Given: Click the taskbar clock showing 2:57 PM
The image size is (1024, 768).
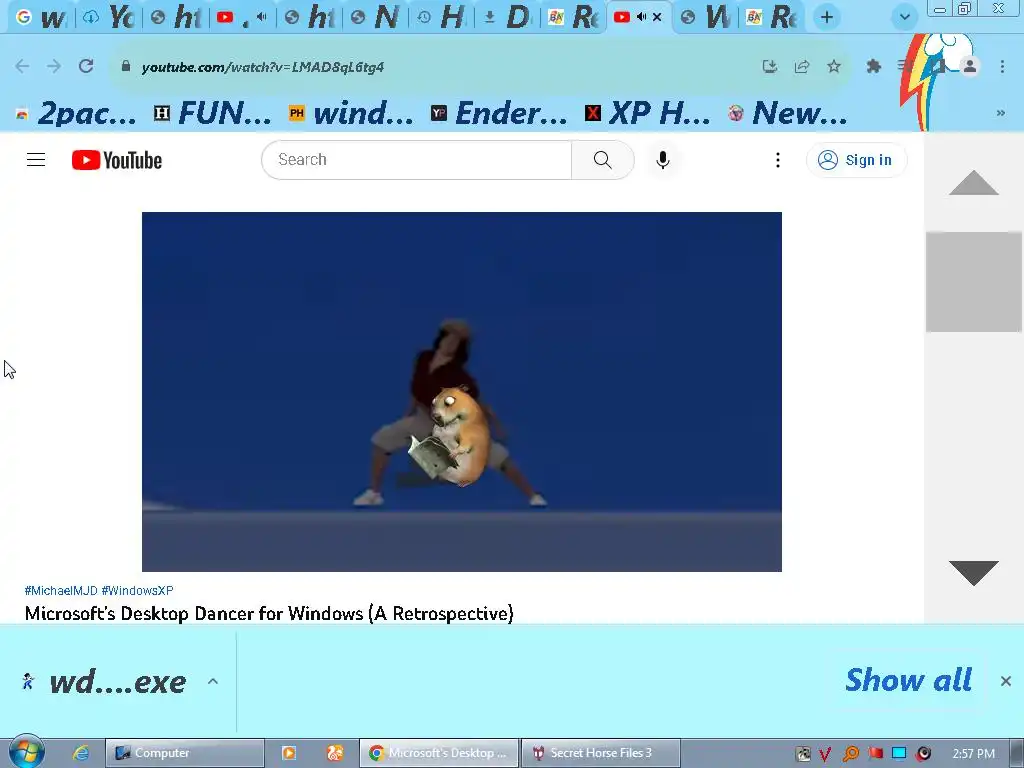Looking at the screenshot, I should [973, 754].
